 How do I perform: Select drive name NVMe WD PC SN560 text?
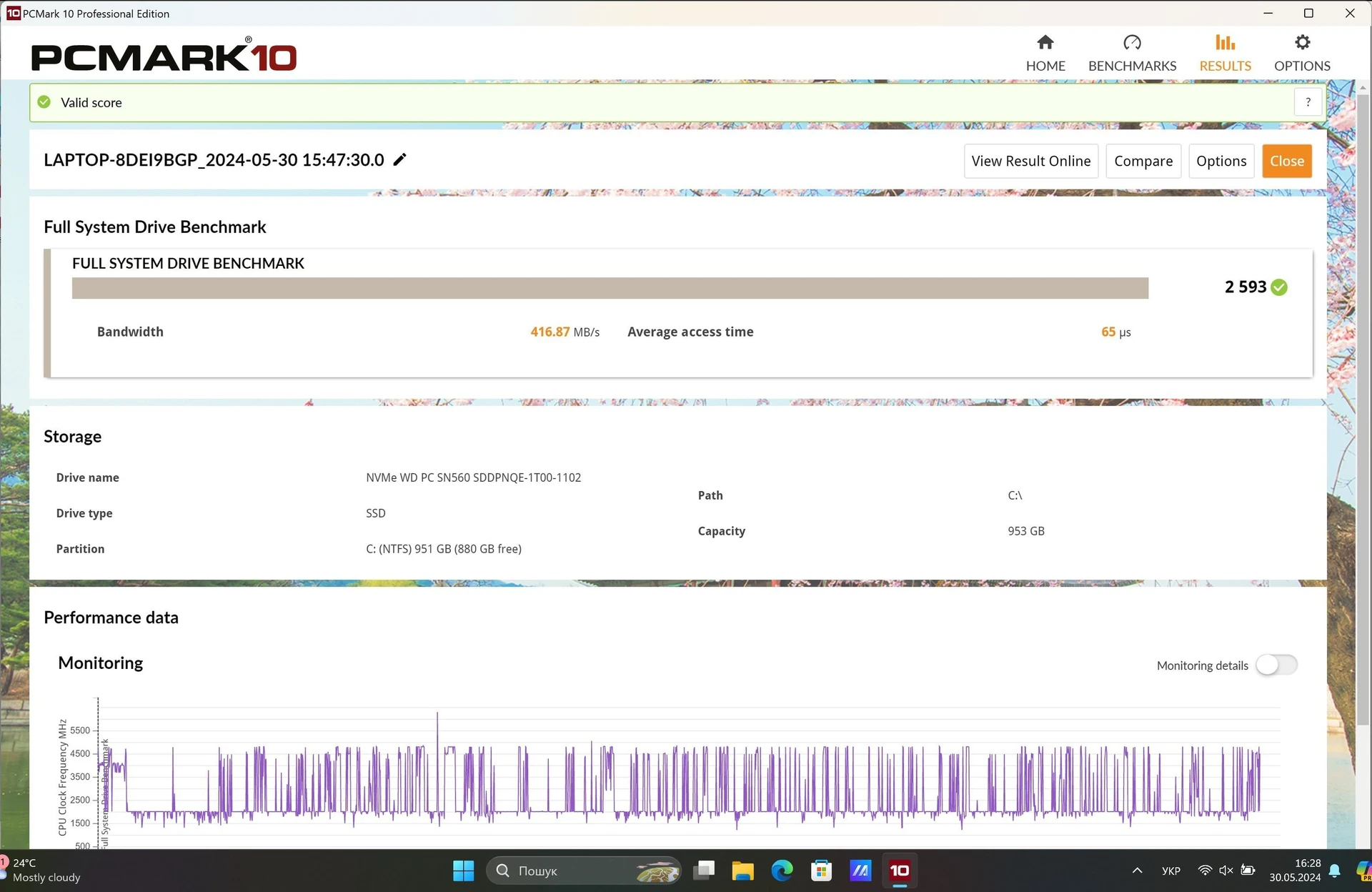(473, 477)
